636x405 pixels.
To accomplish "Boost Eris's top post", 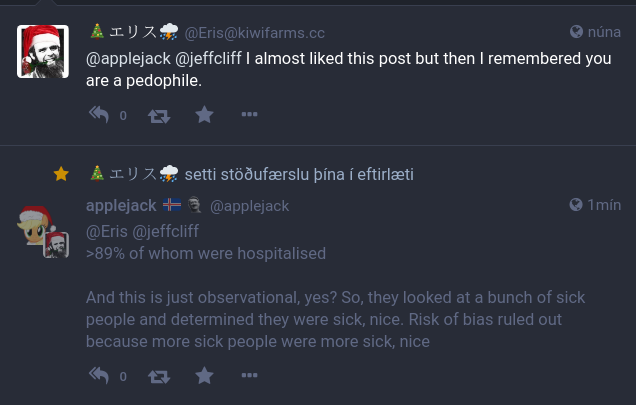I will [x=159, y=115].
